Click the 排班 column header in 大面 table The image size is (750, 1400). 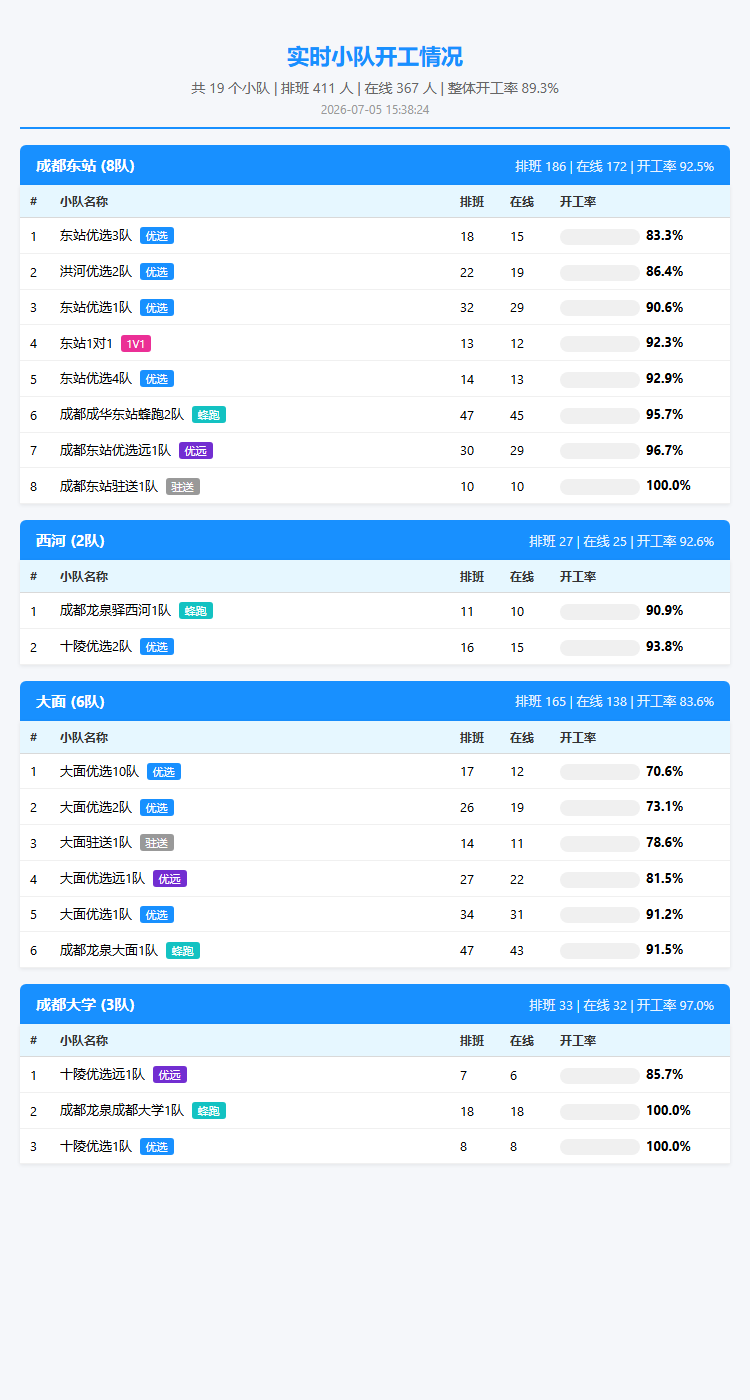(x=472, y=738)
